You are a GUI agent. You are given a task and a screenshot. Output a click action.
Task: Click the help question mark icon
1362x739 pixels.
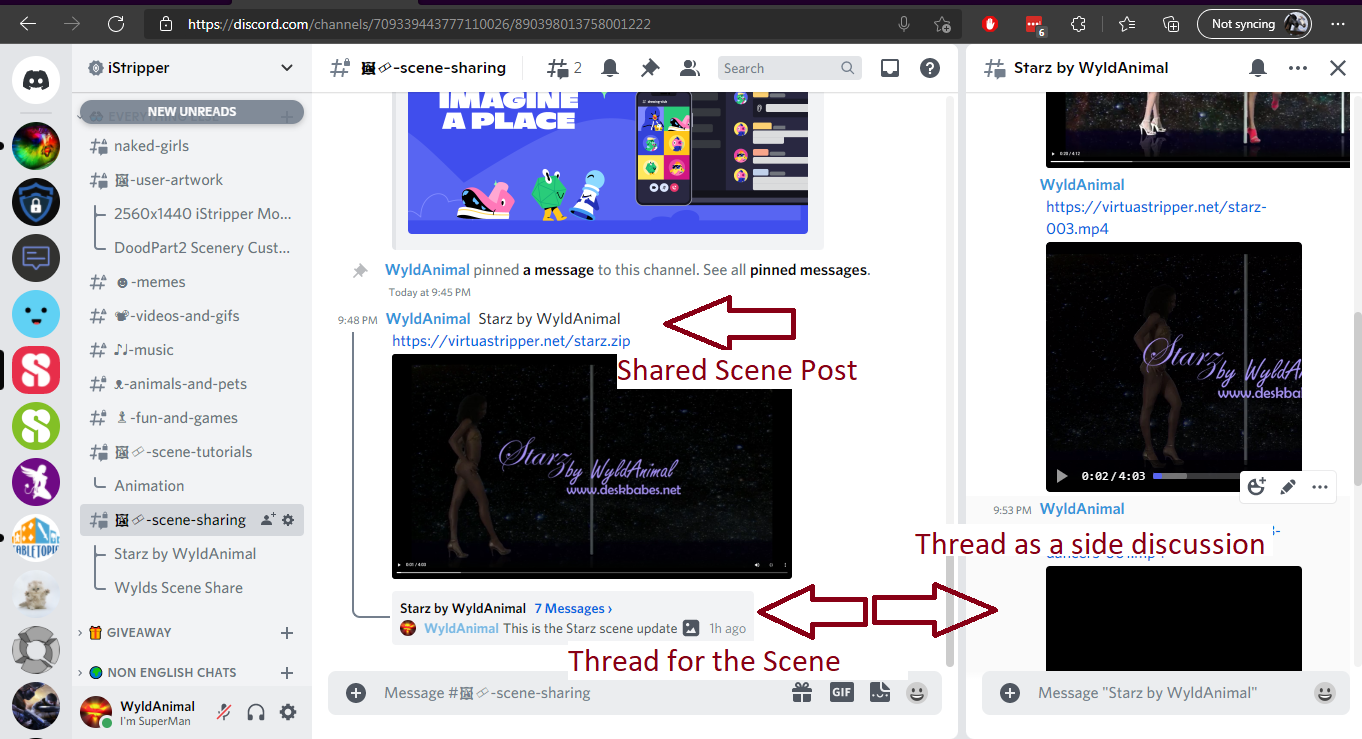point(930,68)
